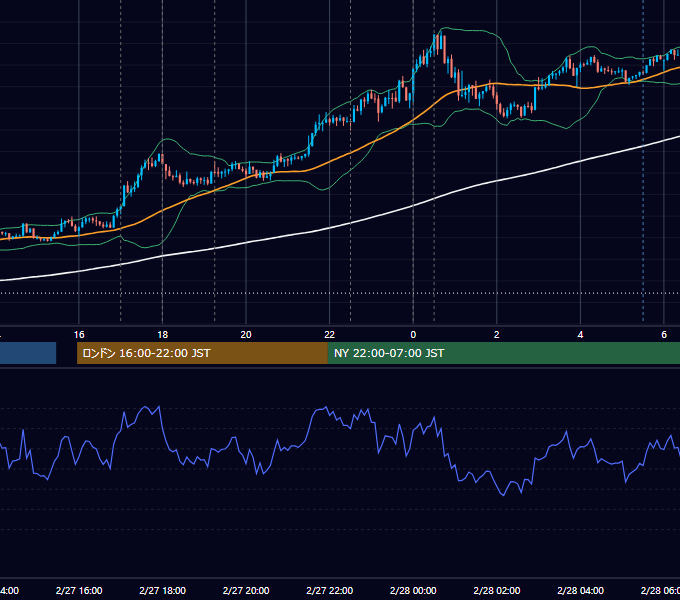Click hour label 0 on price chart axis
Viewport: 680px width, 600px height.
[413, 335]
